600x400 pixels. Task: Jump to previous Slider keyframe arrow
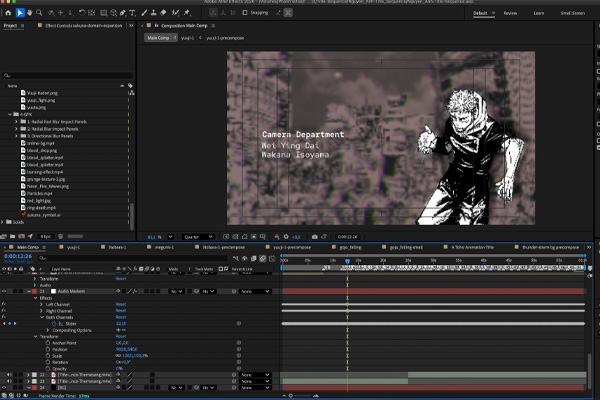(x=4, y=324)
